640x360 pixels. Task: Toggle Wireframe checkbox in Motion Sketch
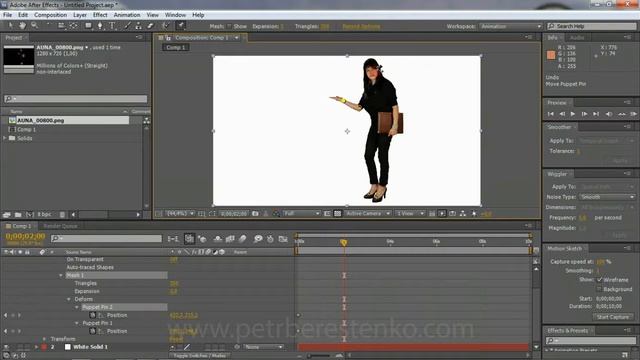click(x=600, y=280)
